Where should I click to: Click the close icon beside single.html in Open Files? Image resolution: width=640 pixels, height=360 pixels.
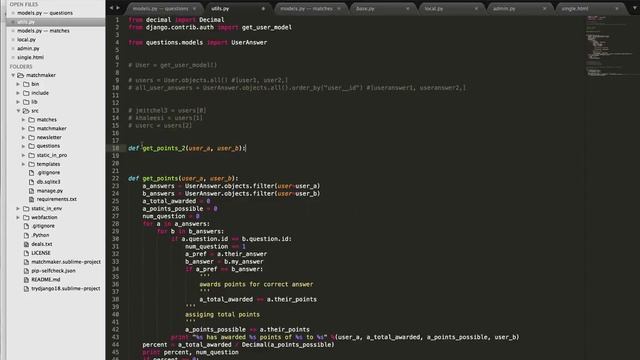(x=13, y=58)
